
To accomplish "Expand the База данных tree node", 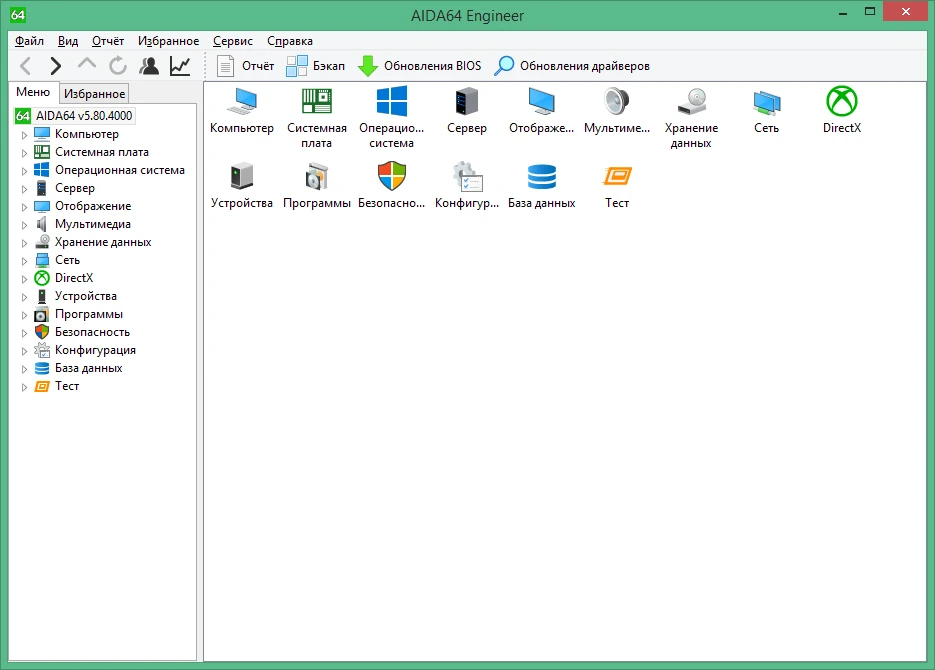I will point(24,370).
